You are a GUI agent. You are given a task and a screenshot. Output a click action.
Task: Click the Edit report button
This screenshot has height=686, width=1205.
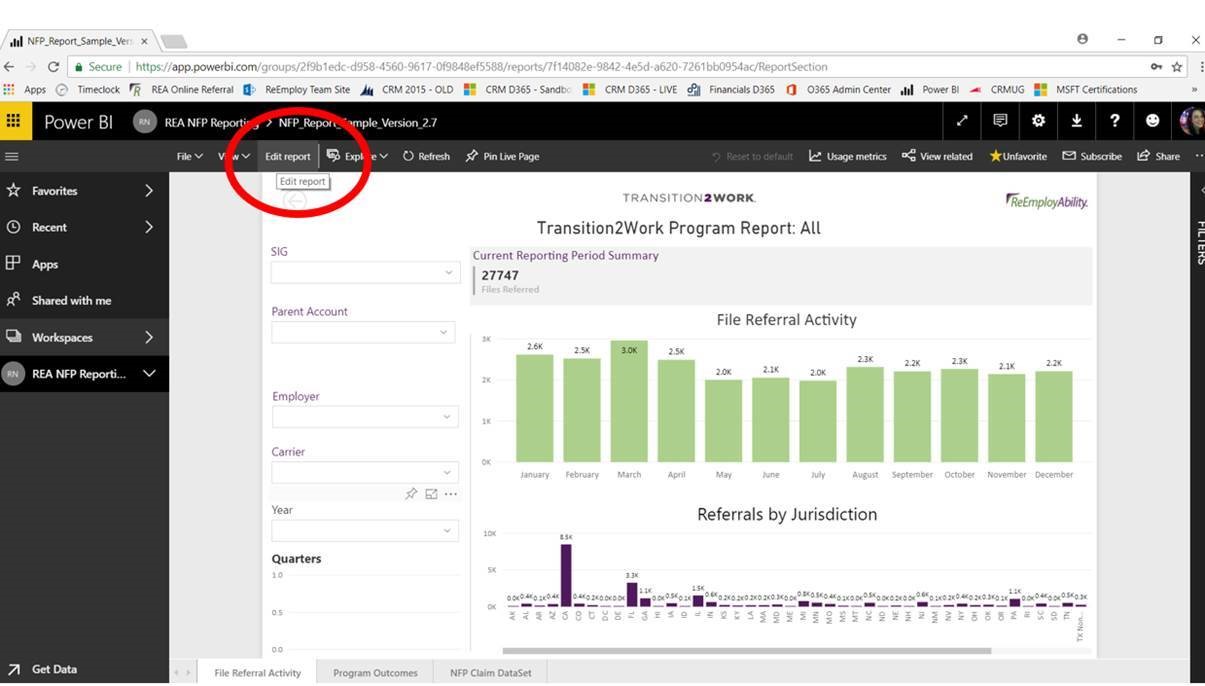tap(288, 156)
